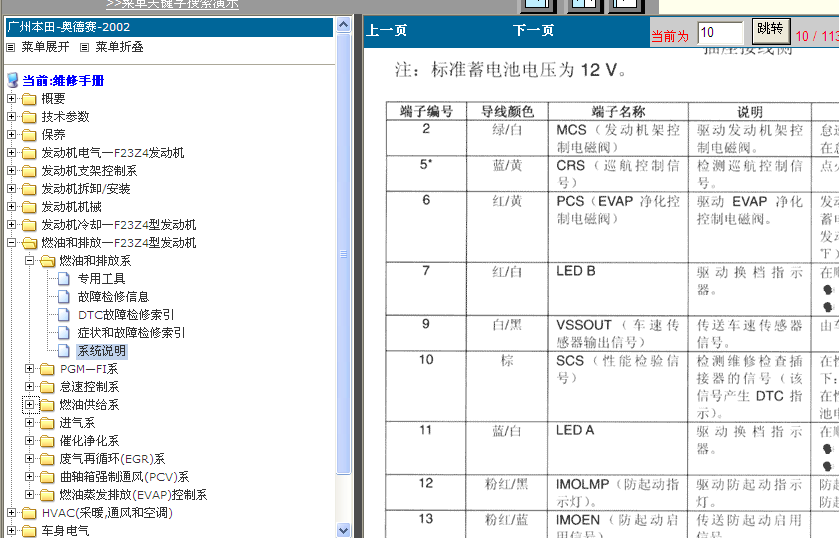Screen dimensions: 839x538
Task: Click the PGM—FI系 folder icon
Action: 48,369
